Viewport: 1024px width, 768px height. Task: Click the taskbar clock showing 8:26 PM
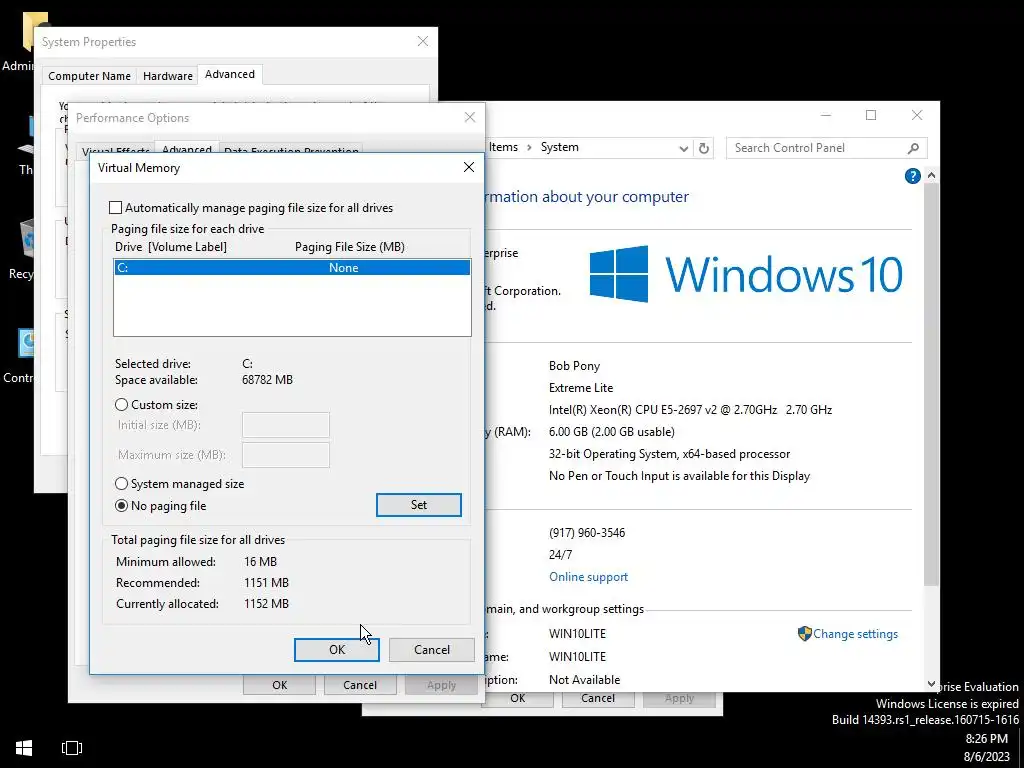[986, 739]
